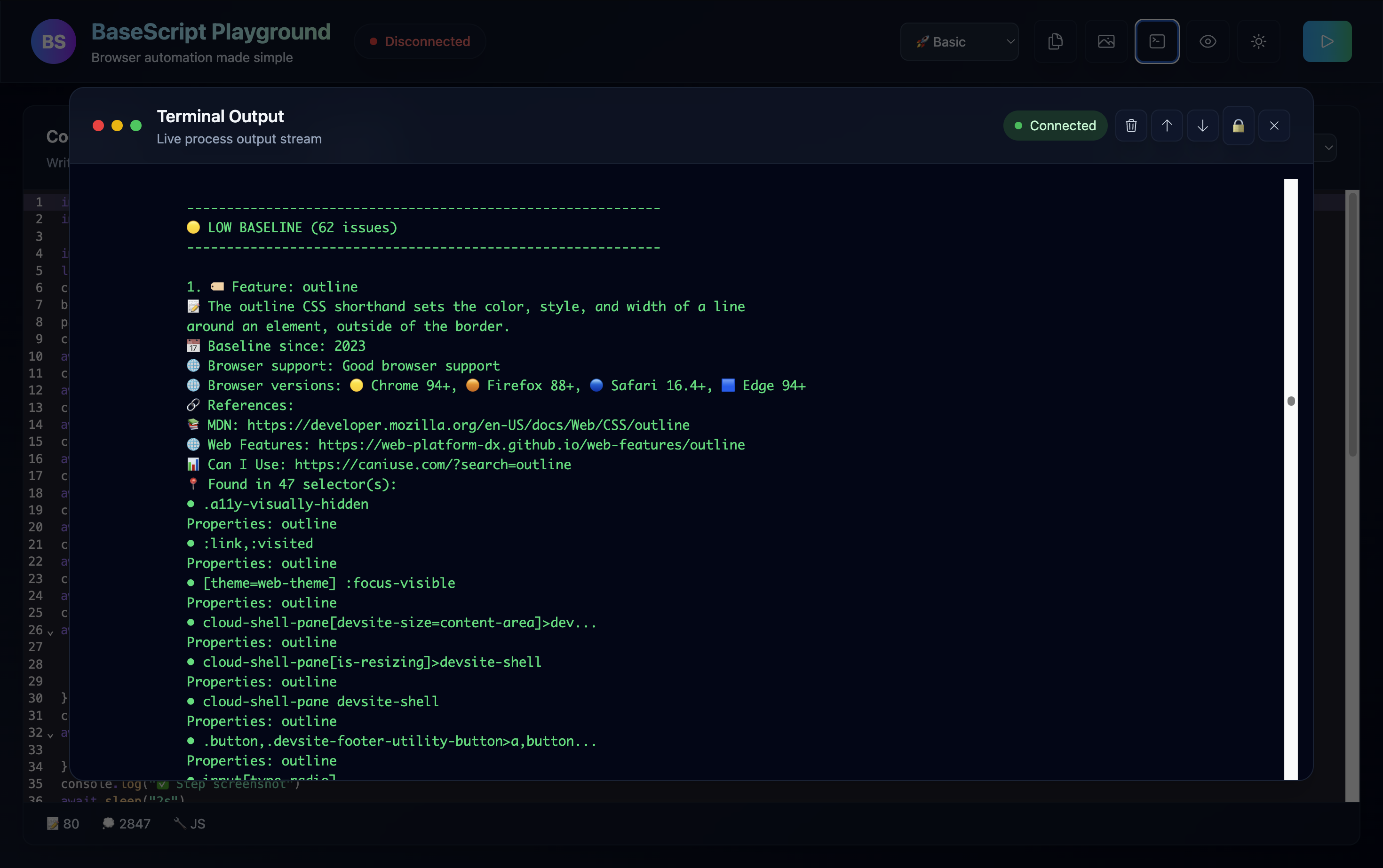Image resolution: width=1383 pixels, height=868 pixels.
Task: Collapse code fold at line 32
Action: coord(50,735)
